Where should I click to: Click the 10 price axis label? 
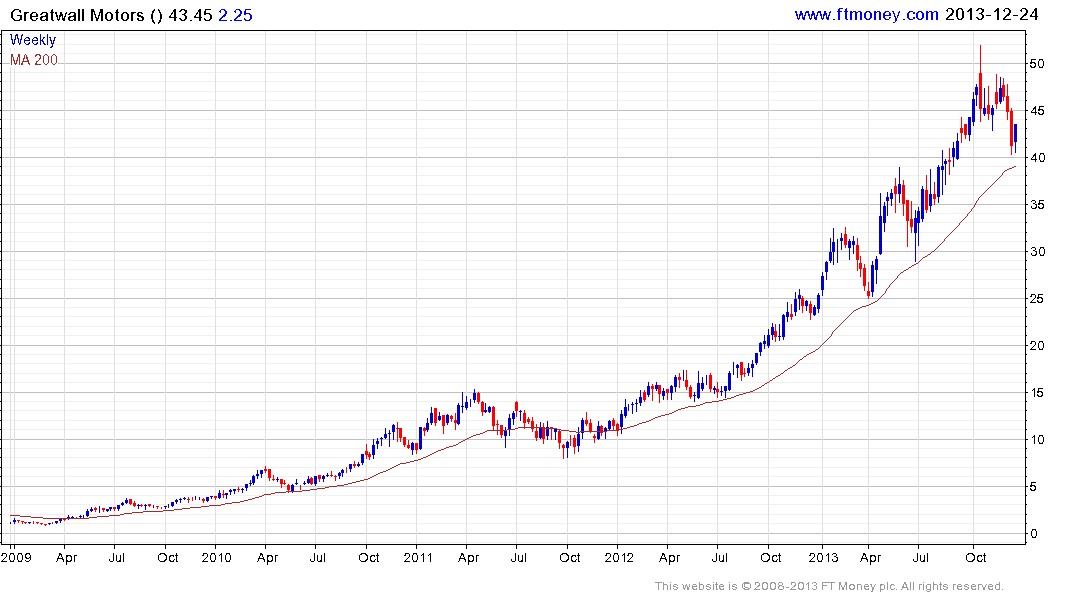[x=1037, y=440]
